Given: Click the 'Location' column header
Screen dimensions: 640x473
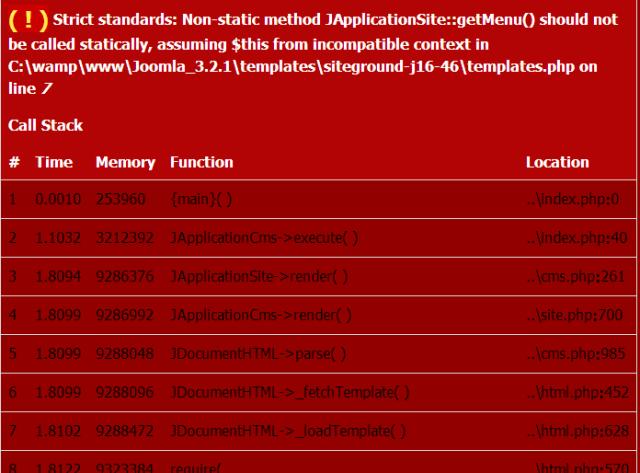Looking at the screenshot, I should (557, 162).
